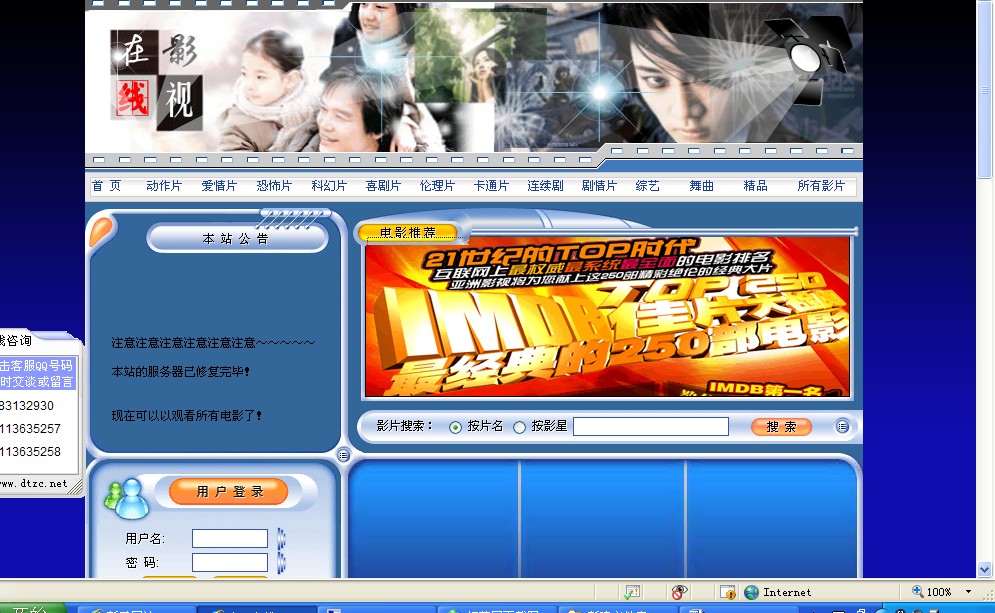
Task: View 所有影片 all movies list
Action: coord(821,186)
